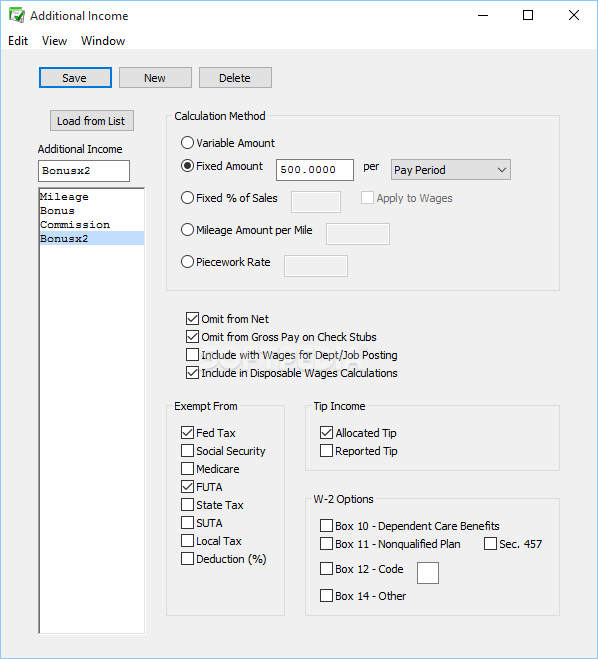Select Piecework Rate radio button
This screenshot has width=598, height=659.
187,262
